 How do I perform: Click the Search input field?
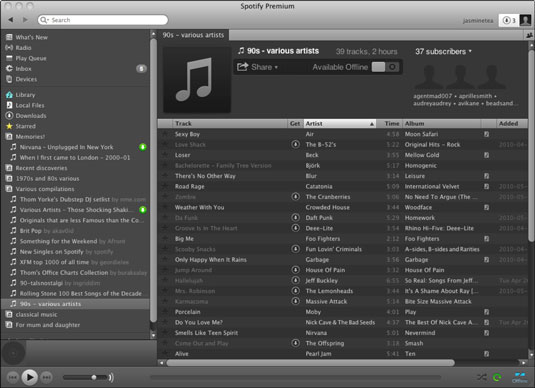click(x=103, y=20)
